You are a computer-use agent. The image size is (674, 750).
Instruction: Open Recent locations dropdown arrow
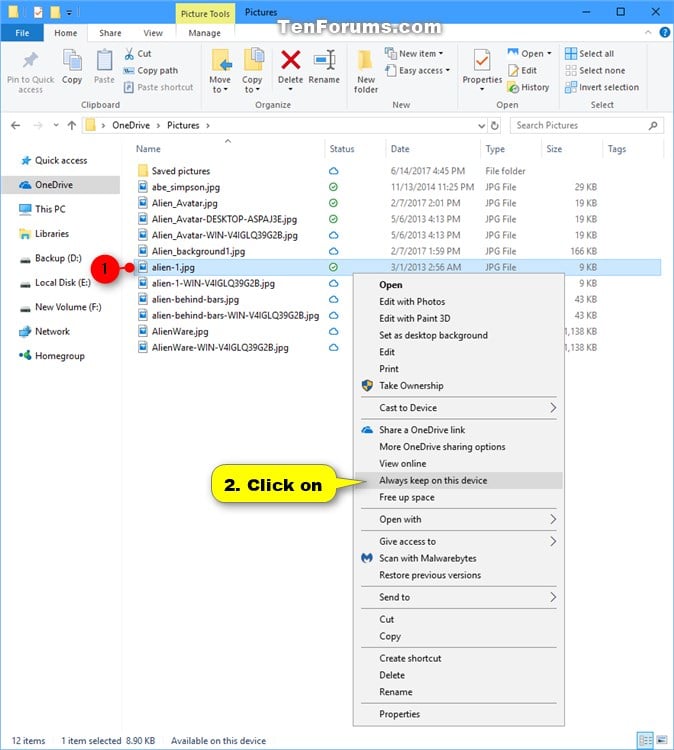pos(56,125)
